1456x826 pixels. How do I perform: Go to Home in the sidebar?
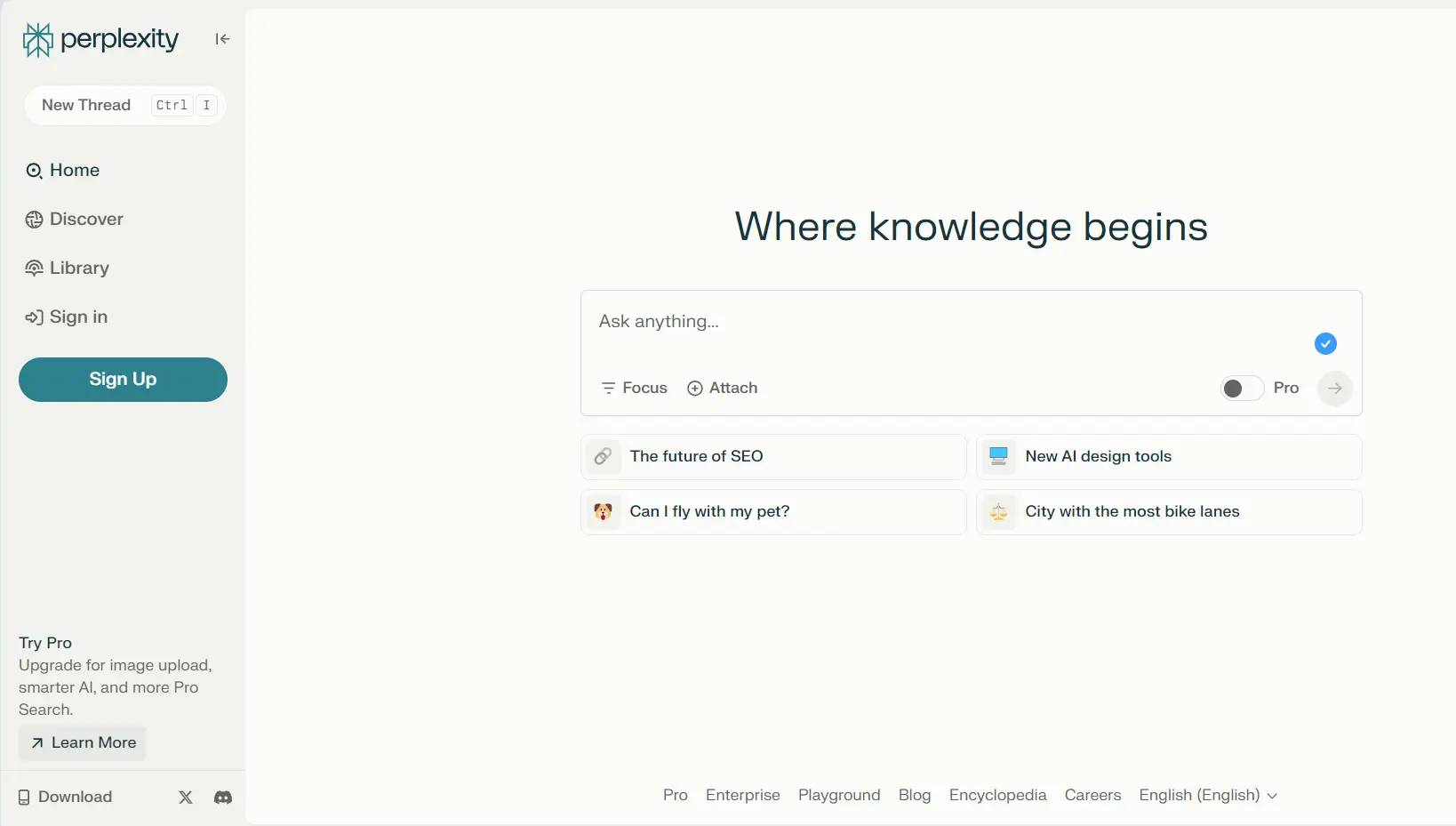tap(62, 171)
